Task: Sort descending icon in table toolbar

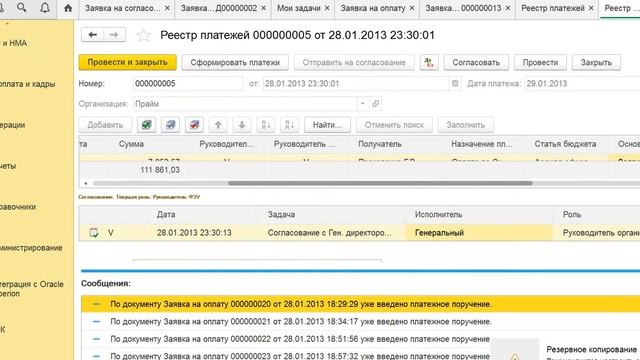Action: tap(289, 125)
